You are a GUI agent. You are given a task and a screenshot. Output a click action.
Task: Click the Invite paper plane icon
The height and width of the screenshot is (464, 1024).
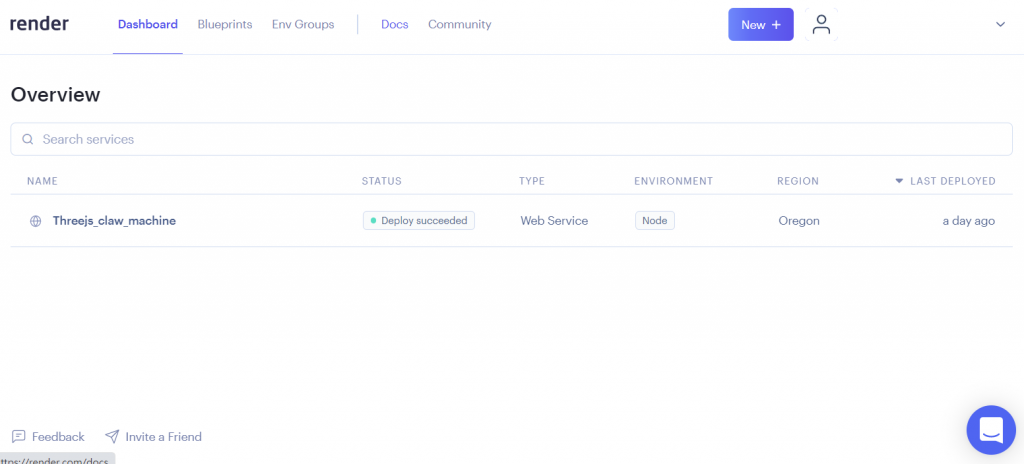pos(112,437)
